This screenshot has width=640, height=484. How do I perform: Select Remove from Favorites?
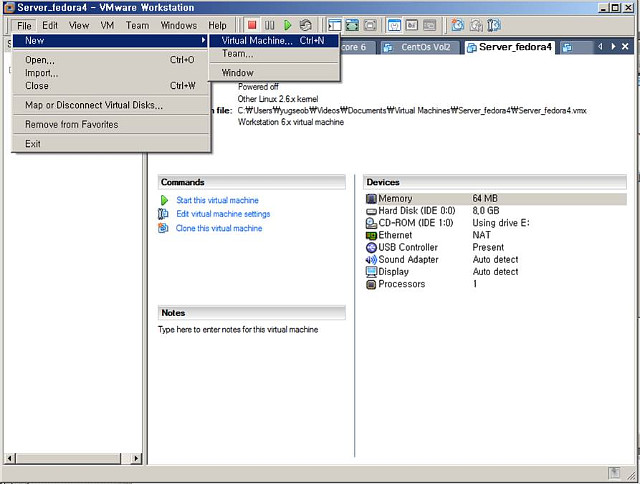tap(110, 124)
